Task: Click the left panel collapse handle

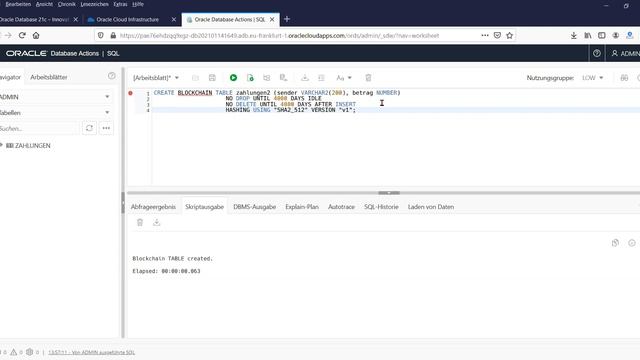Action: tap(123, 202)
